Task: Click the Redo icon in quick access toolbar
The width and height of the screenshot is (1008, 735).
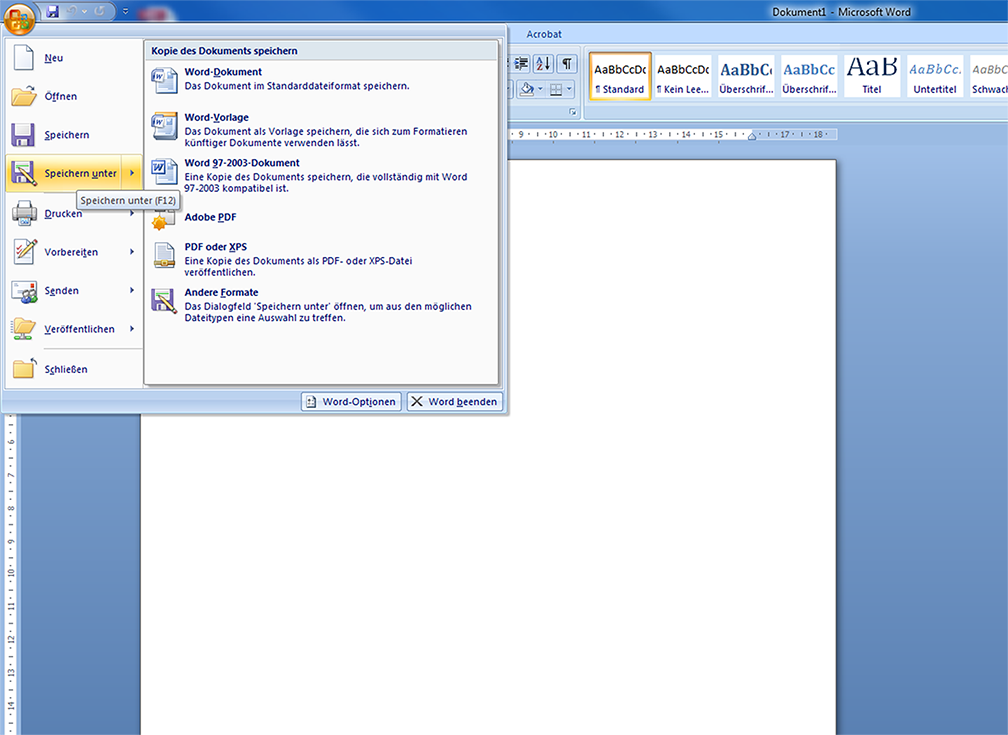Action: [100, 12]
